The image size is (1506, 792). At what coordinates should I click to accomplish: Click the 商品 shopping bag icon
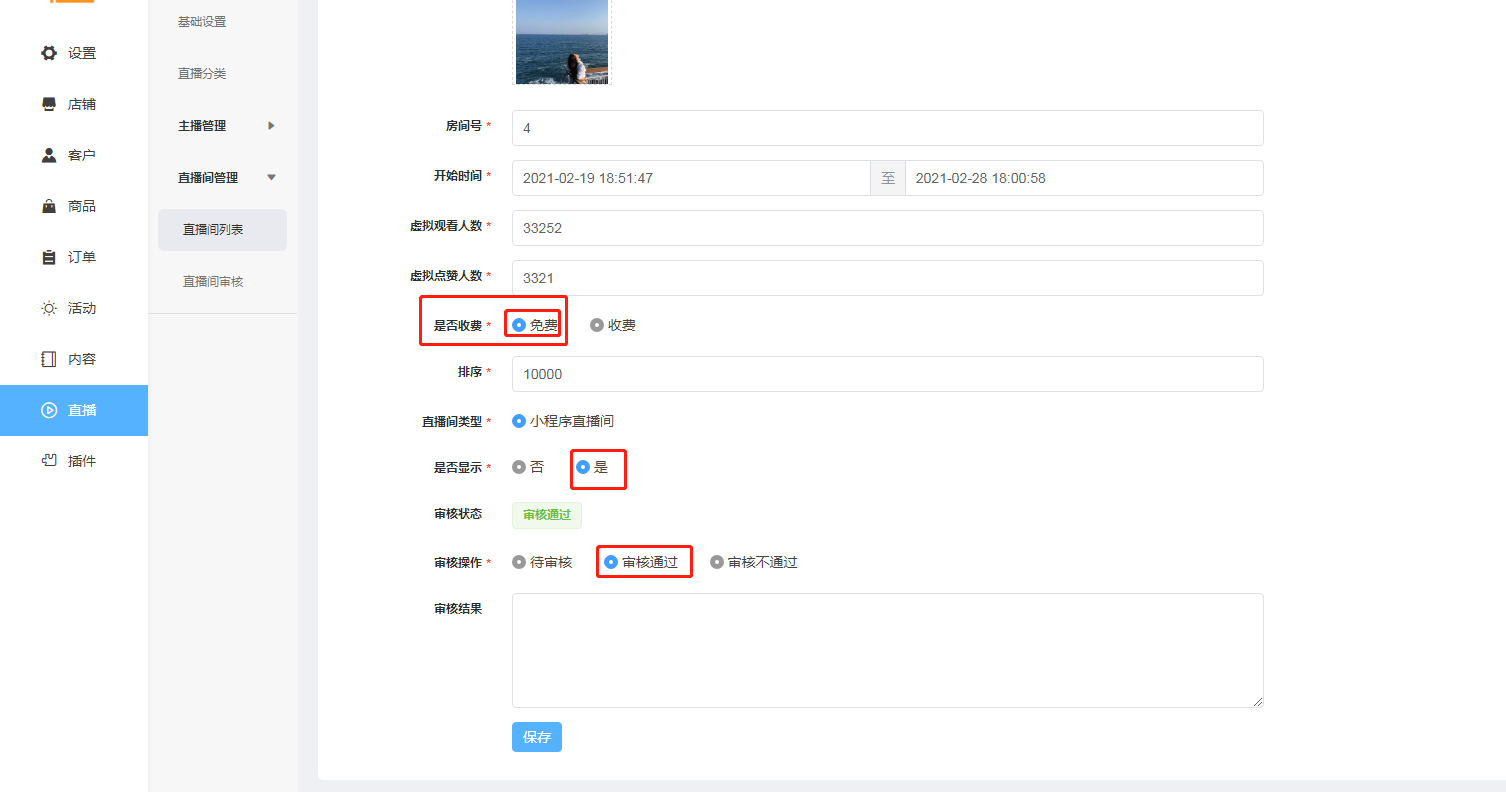pyautogui.click(x=49, y=206)
